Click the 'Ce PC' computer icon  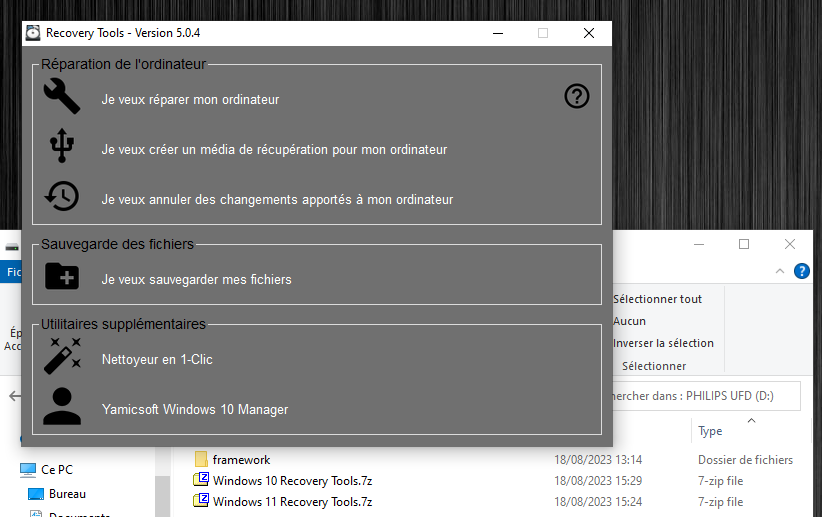click(28, 470)
